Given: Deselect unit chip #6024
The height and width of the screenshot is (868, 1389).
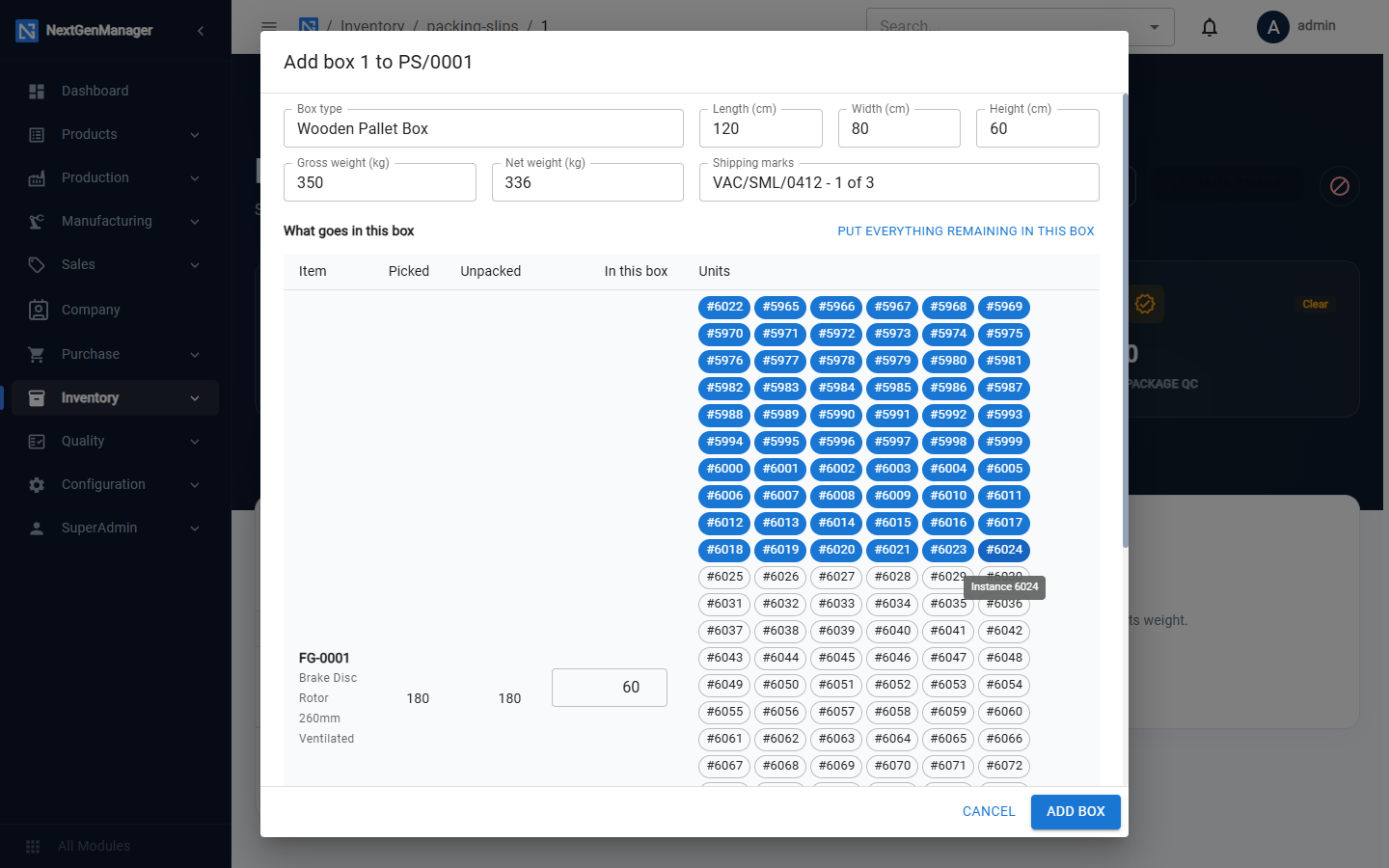Looking at the screenshot, I should [x=1004, y=550].
